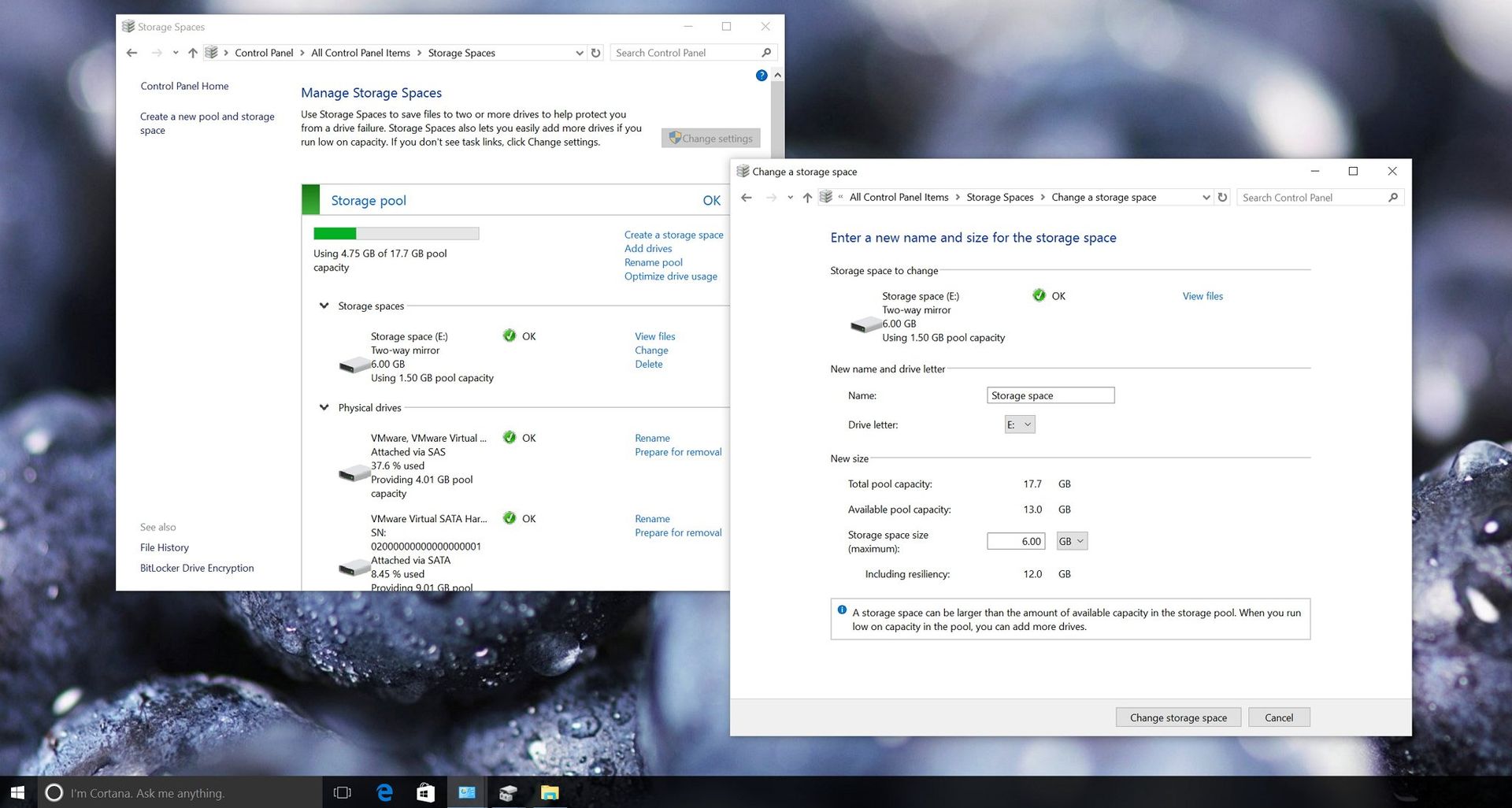Click the Search magnifier in Search Control Panel

click(1393, 197)
